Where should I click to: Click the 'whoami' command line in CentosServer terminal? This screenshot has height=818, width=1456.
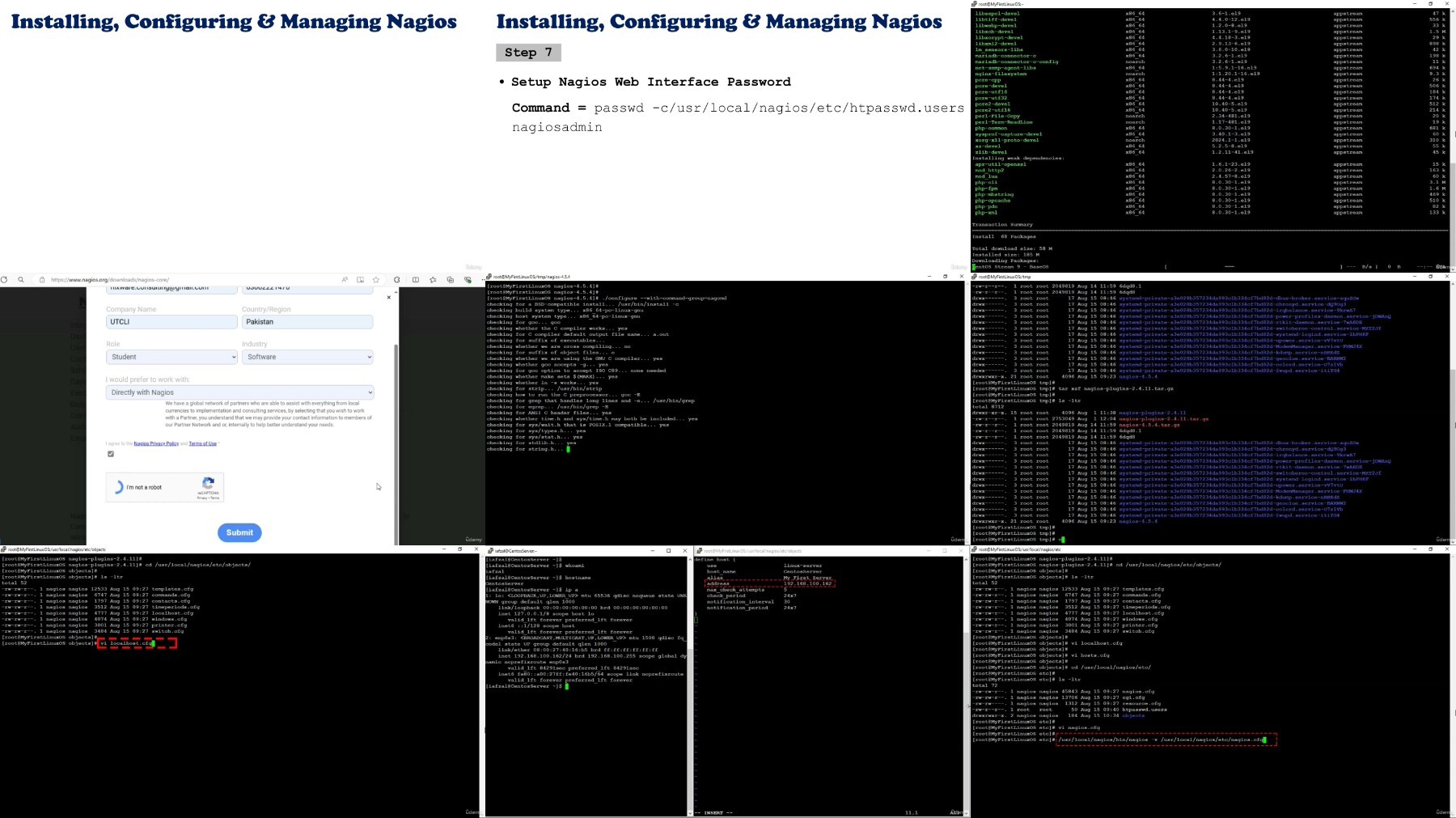[535, 566]
